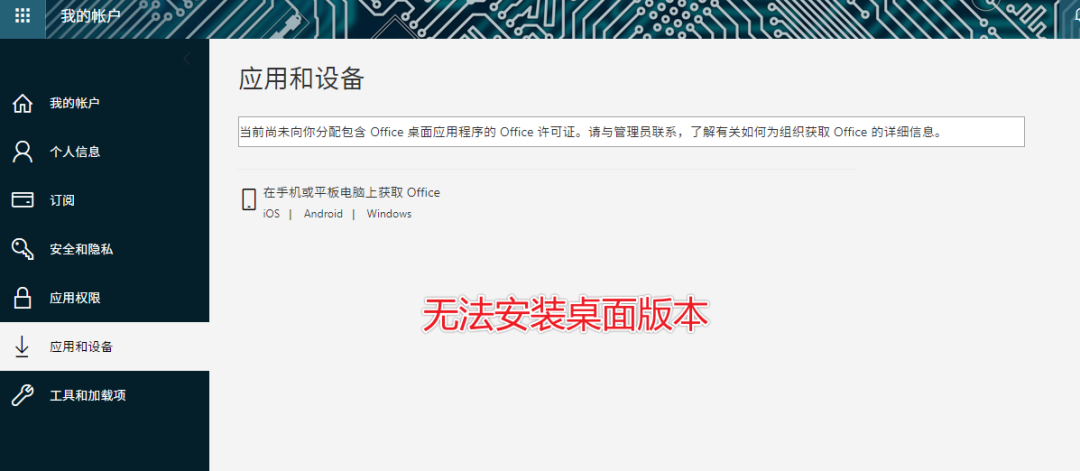Click the iOS download link
The height and width of the screenshot is (471, 1080).
(x=271, y=214)
